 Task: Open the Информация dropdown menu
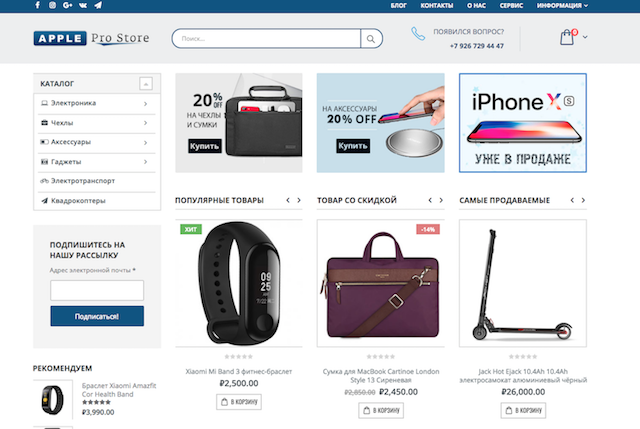coord(562,5)
